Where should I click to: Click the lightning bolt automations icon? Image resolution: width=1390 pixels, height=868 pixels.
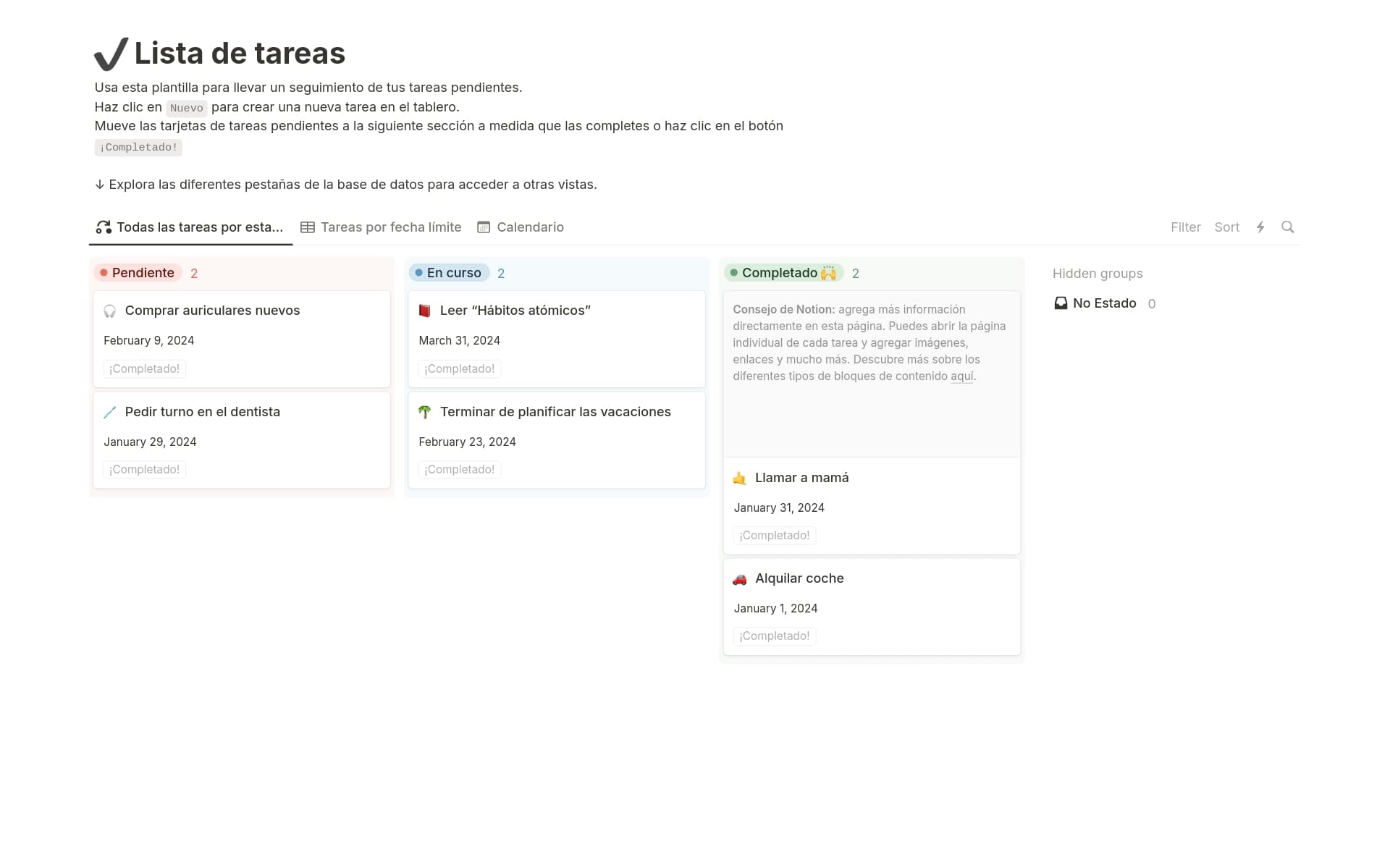point(1260,227)
